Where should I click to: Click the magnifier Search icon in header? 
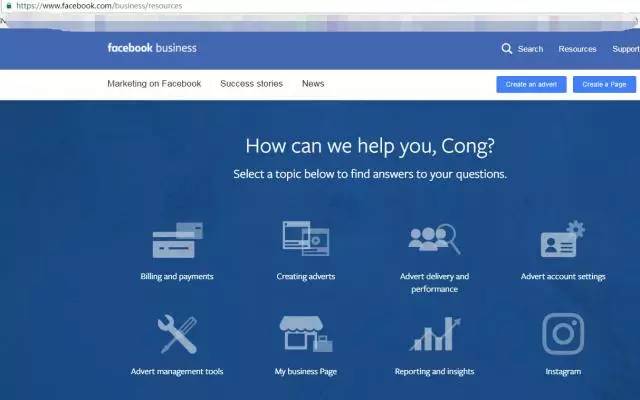click(x=507, y=49)
